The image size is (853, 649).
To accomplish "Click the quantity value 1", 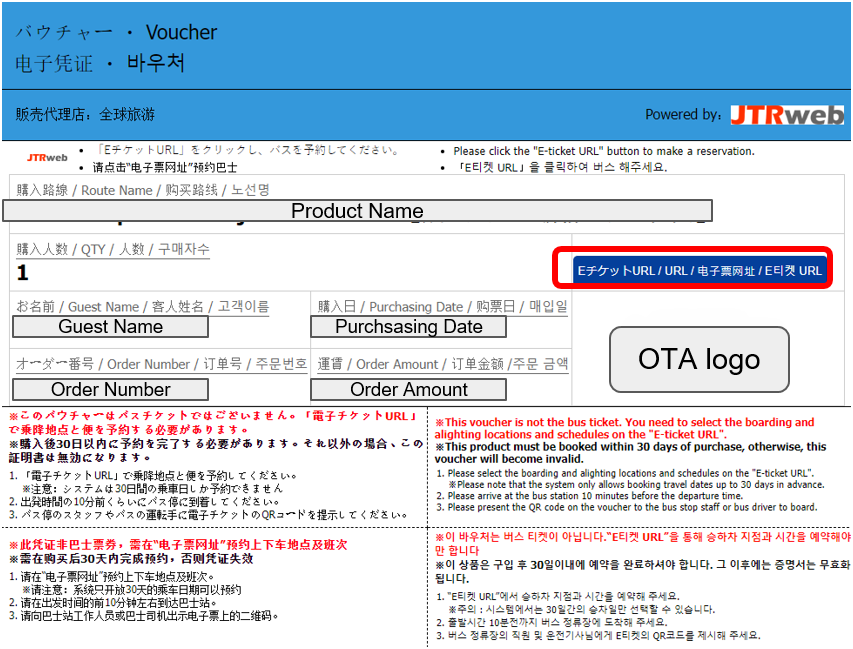I will coord(23,273).
